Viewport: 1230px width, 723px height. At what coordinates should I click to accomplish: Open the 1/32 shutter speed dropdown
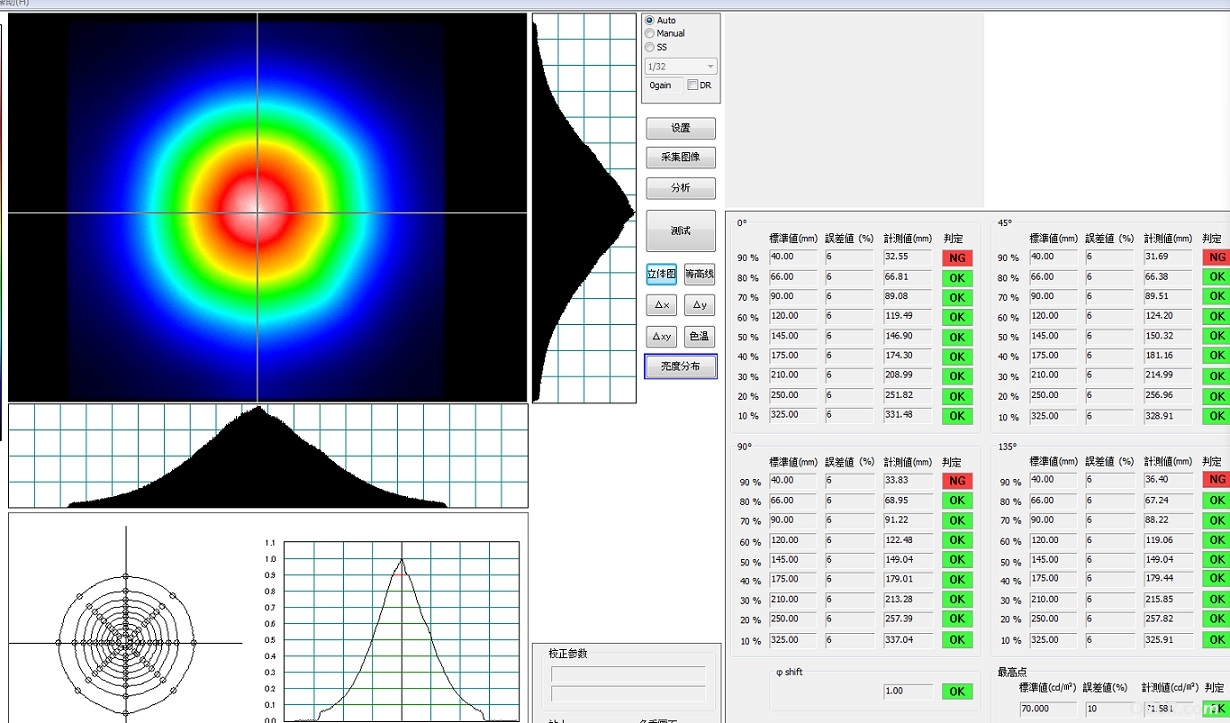tap(681, 67)
